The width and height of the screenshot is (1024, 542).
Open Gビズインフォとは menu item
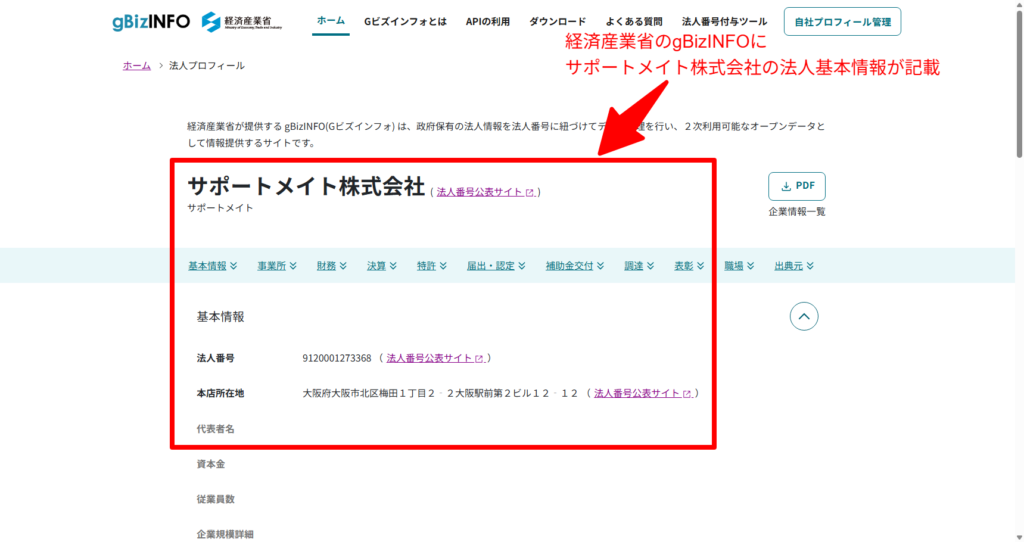click(405, 22)
